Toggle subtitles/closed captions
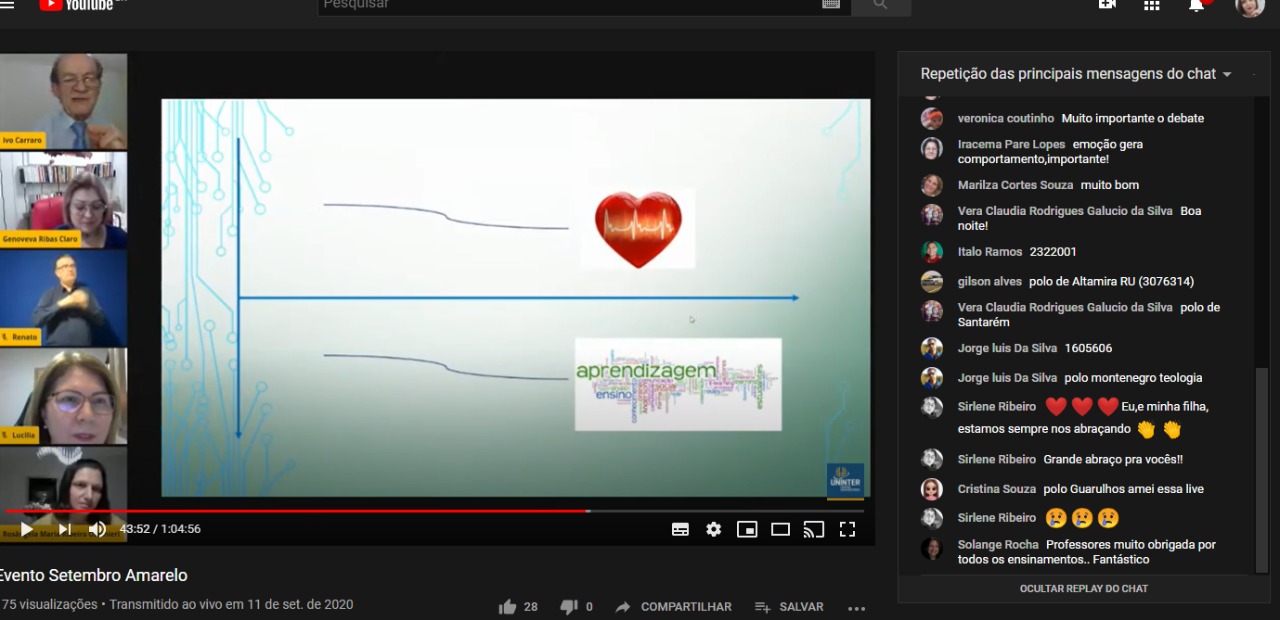 tap(680, 529)
